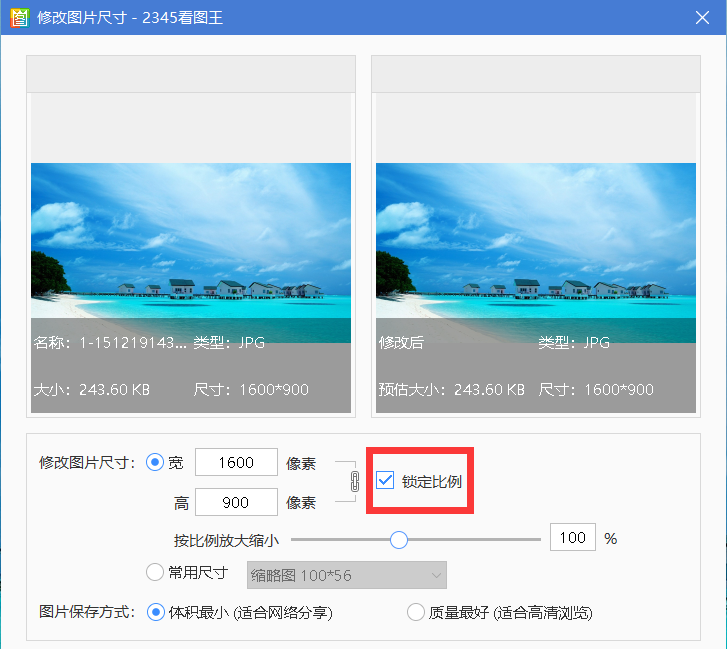Click the chain link icon beside pixel fields
The image size is (727, 649).
[353, 482]
